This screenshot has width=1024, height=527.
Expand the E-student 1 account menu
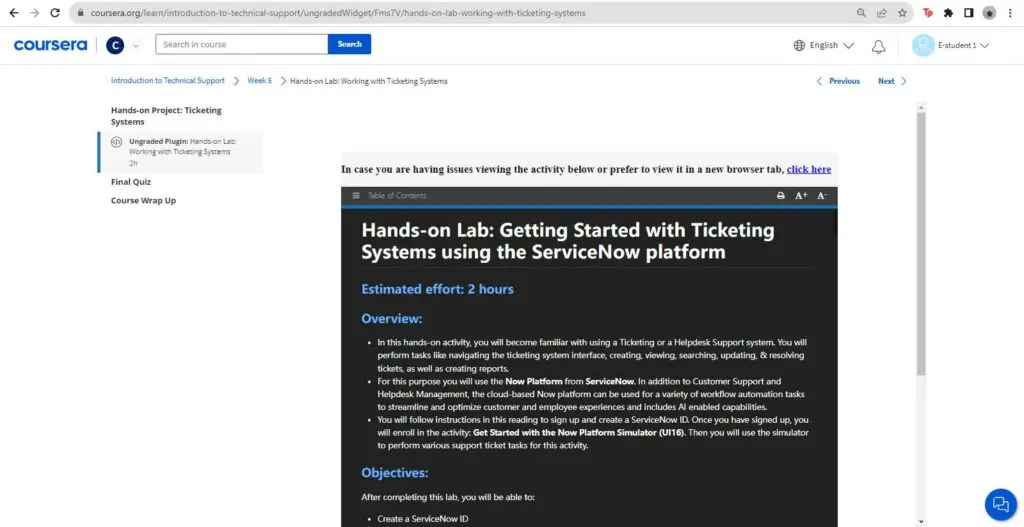[x=963, y=46]
